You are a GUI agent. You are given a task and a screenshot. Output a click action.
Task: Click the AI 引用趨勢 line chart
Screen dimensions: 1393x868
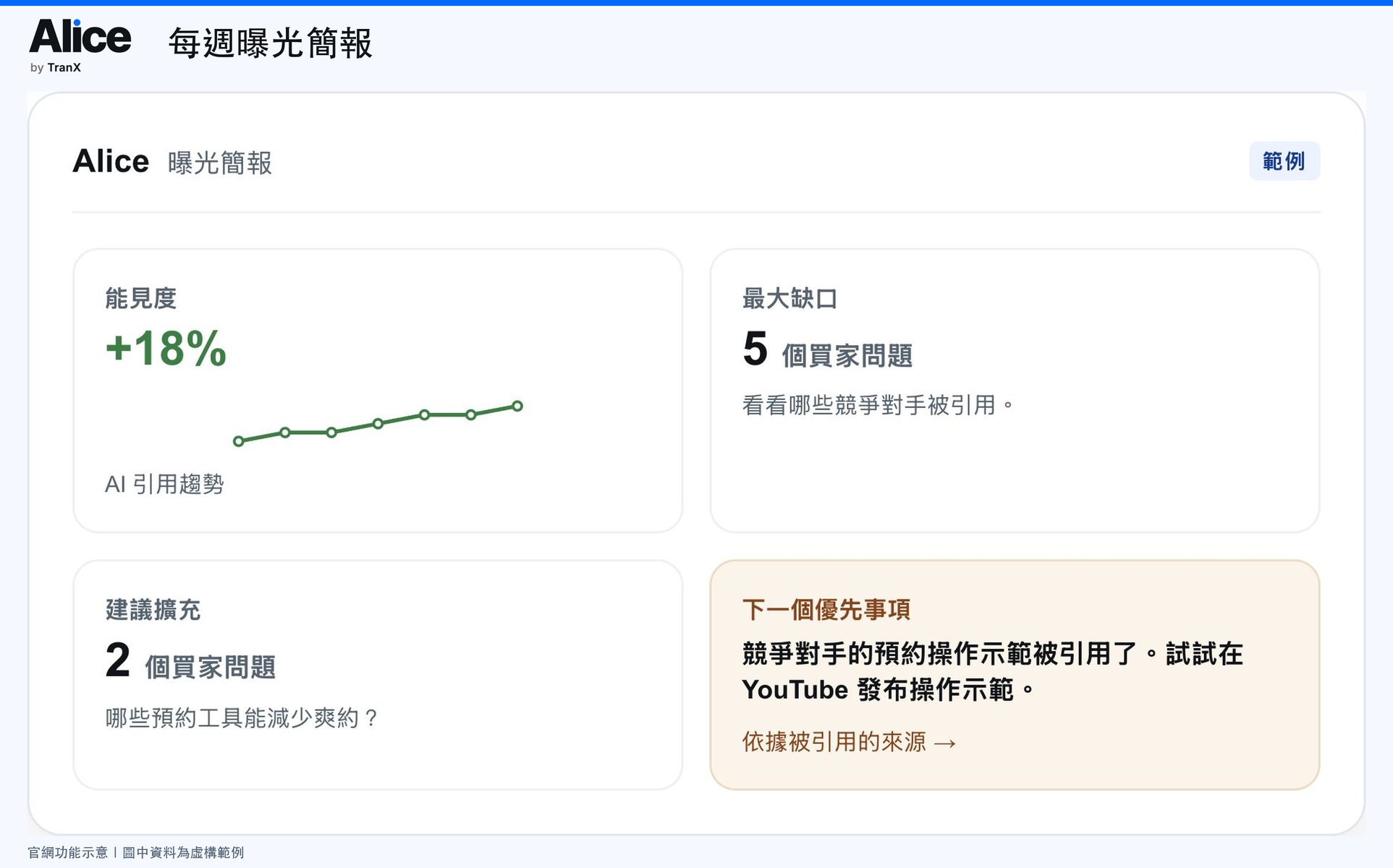tap(378, 423)
